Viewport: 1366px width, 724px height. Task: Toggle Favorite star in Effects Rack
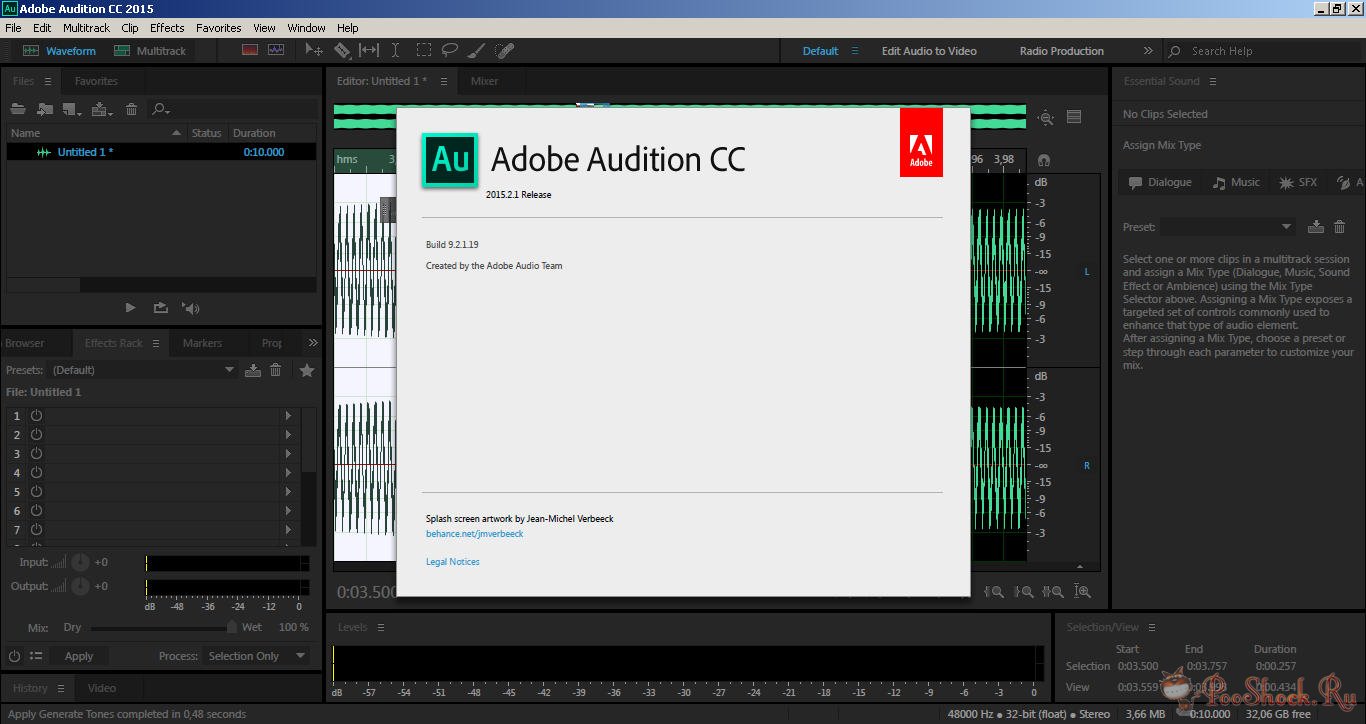pyautogui.click(x=307, y=370)
